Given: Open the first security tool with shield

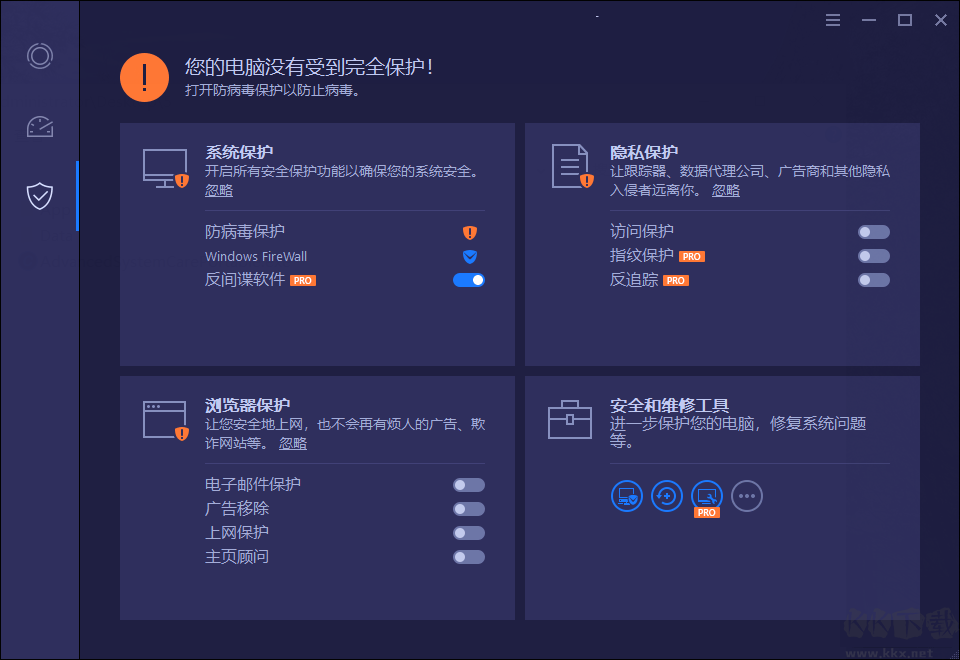Looking at the screenshot, I should pyautogui.click(x=626, y=496).
